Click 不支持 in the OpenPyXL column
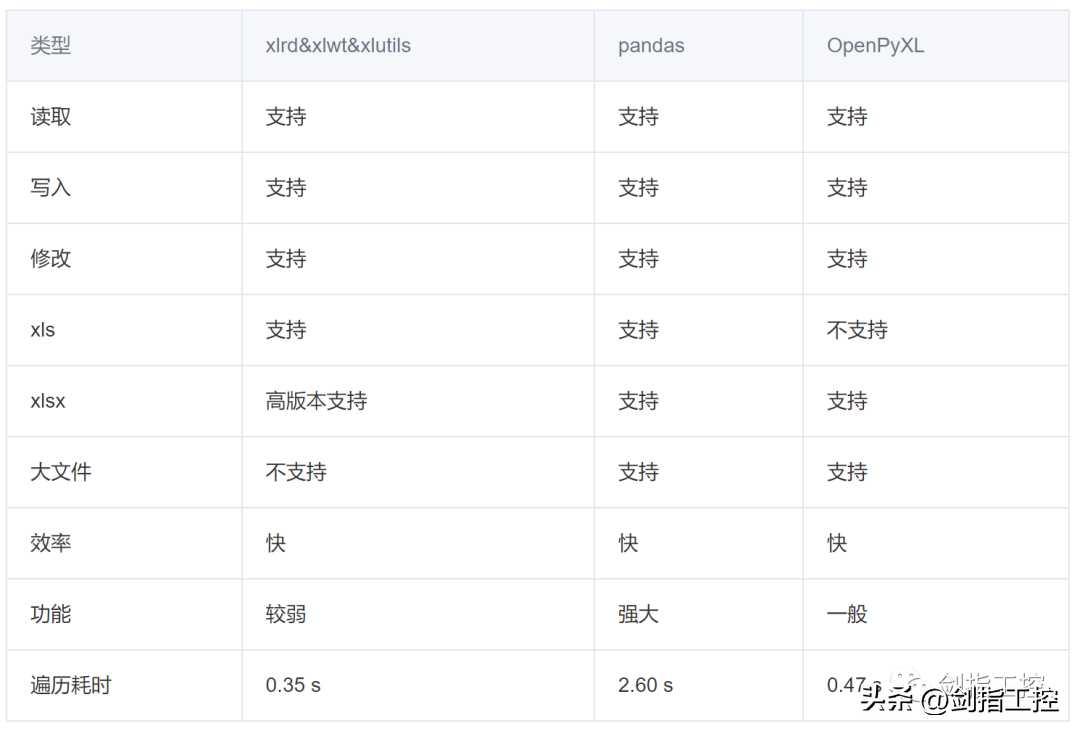 (x=857, y=330)
